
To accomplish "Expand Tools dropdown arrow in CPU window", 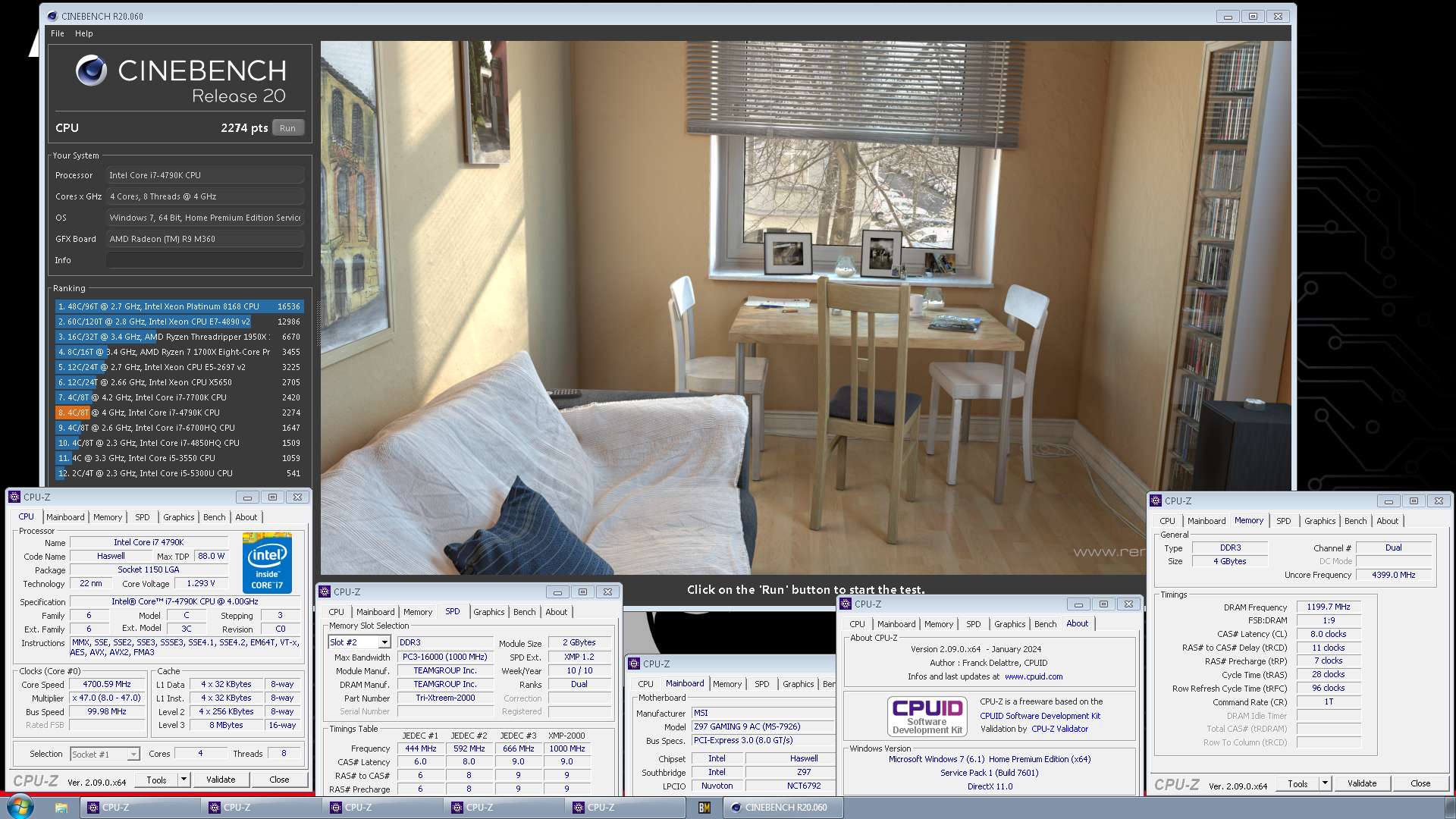I will click(x=184, y=780).
